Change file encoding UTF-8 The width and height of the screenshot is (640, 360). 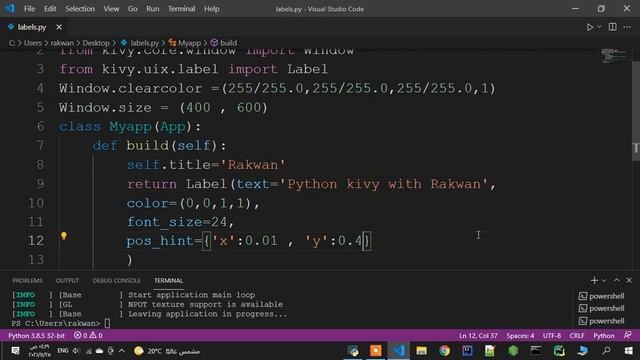(x=552, y=336)
